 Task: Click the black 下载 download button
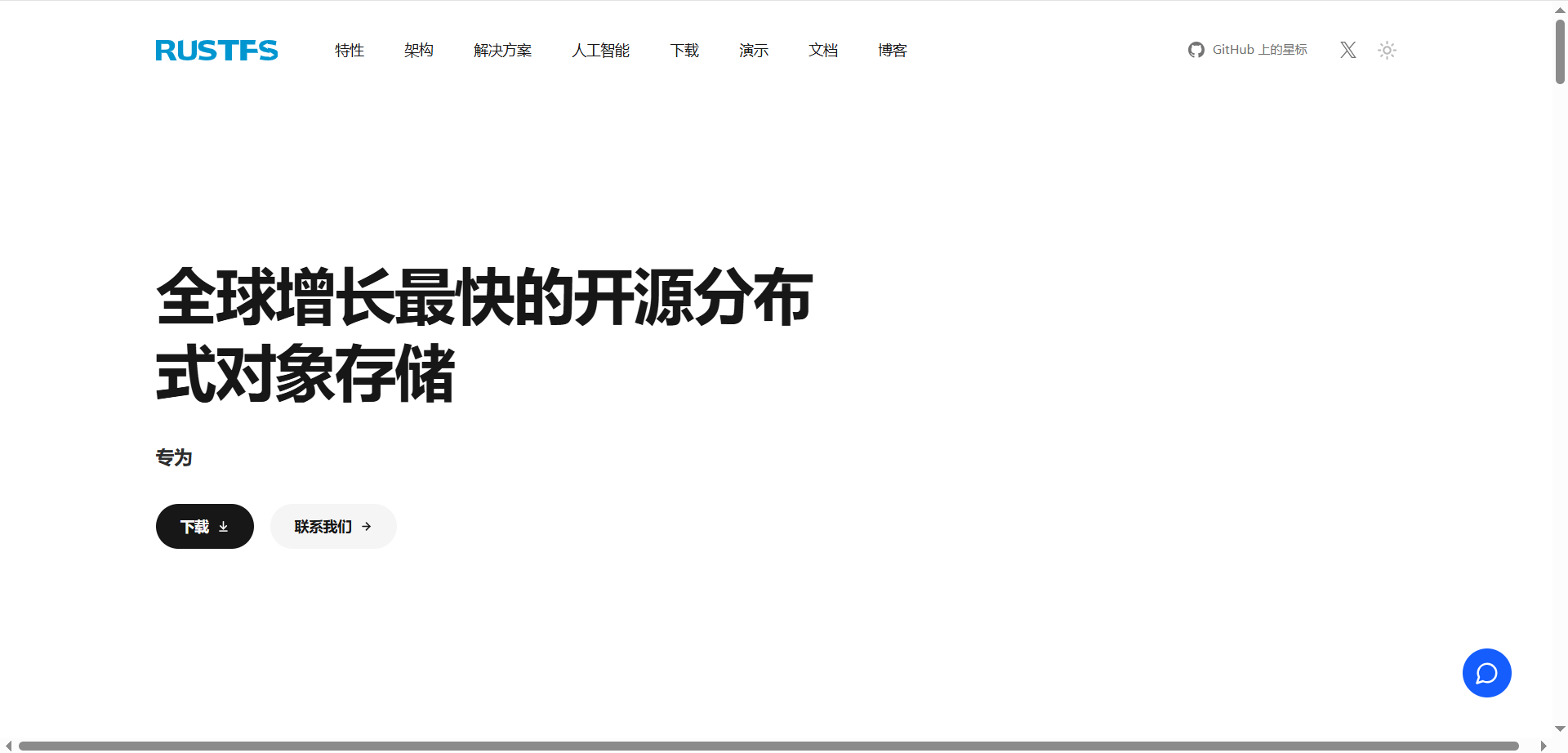tap(205, 526)
